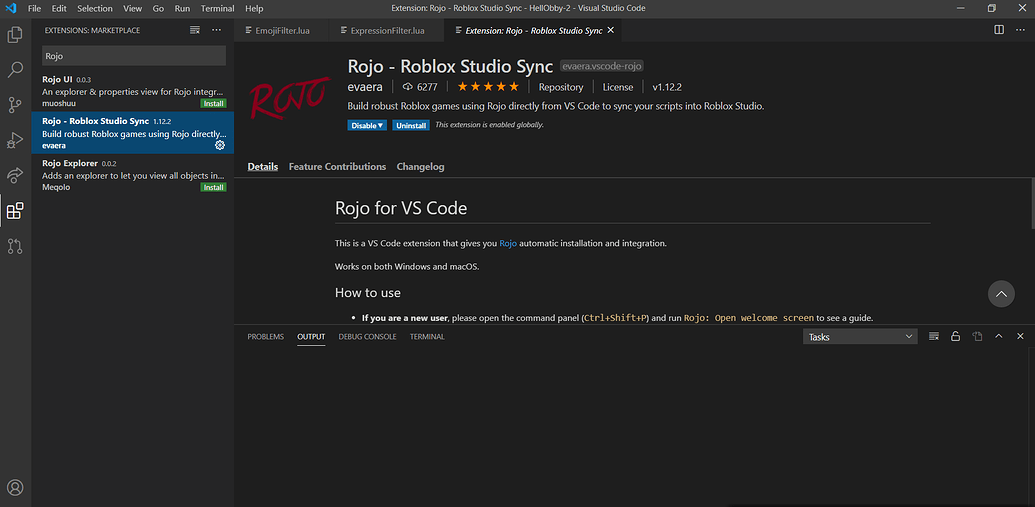Open the Source Control view
Viewport: 1035px width, 507px height.
(x=15, y=104)
